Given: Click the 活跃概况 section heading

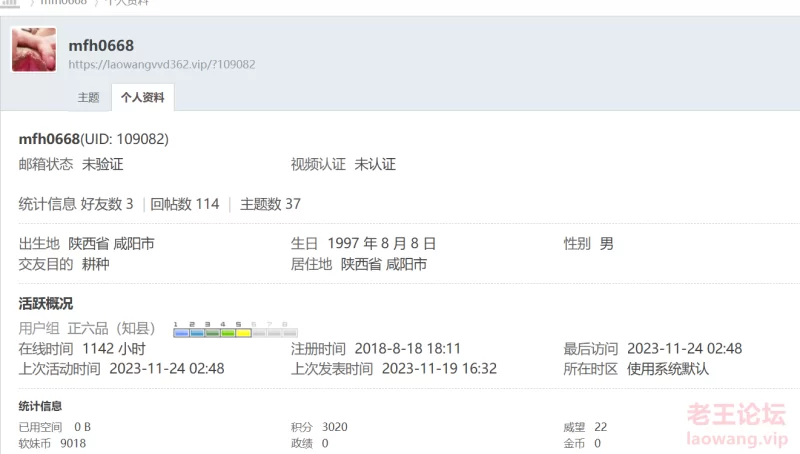Looking at the screenshot, I should (x=46, y=304).
